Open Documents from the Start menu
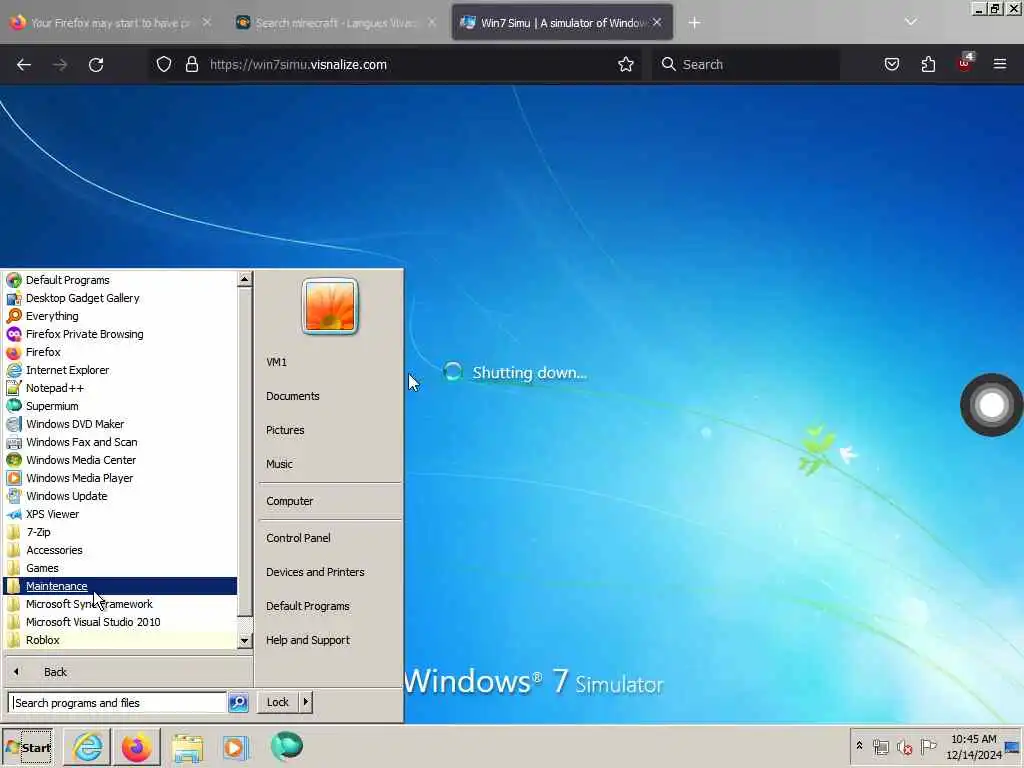Screen dimensions: 1024x768 (293, 396)
